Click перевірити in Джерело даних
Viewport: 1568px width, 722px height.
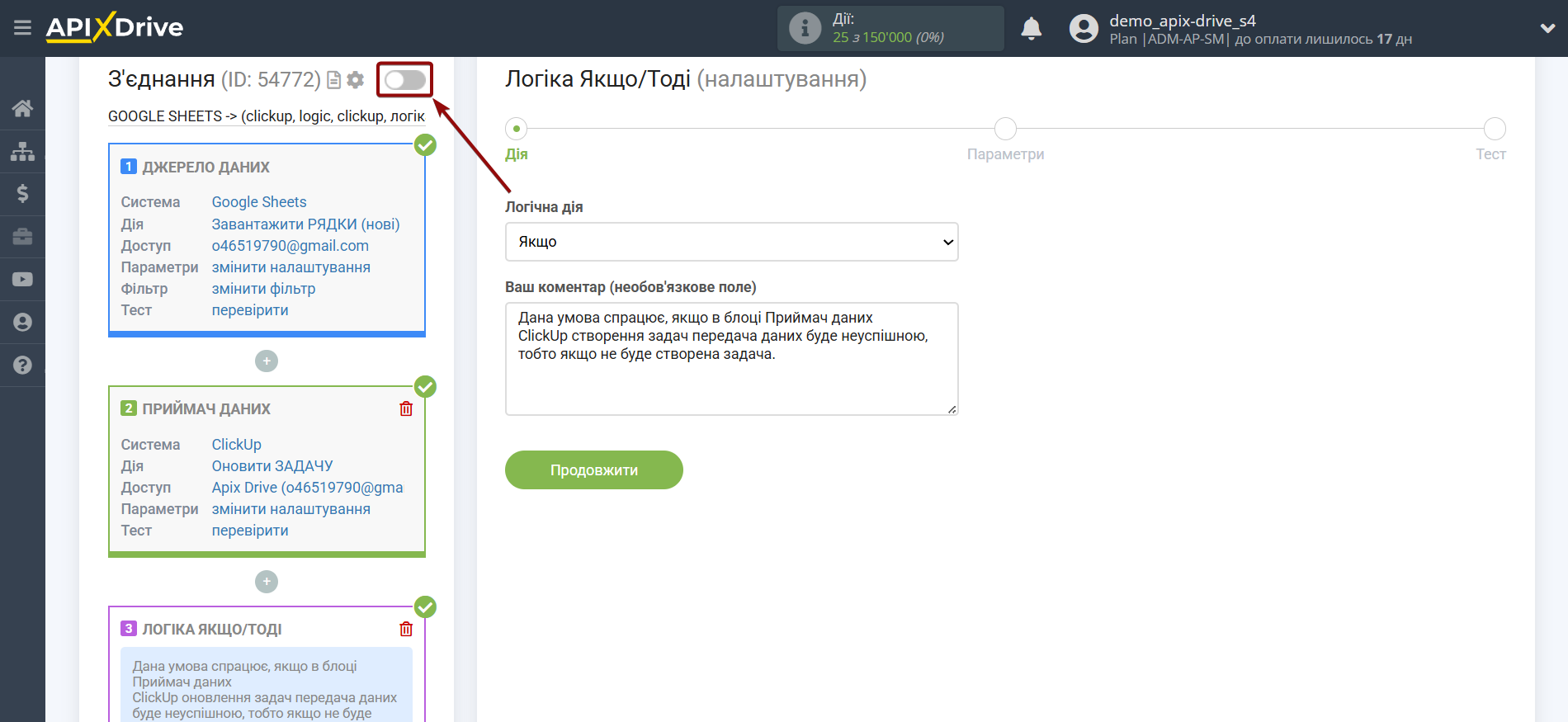250,310
